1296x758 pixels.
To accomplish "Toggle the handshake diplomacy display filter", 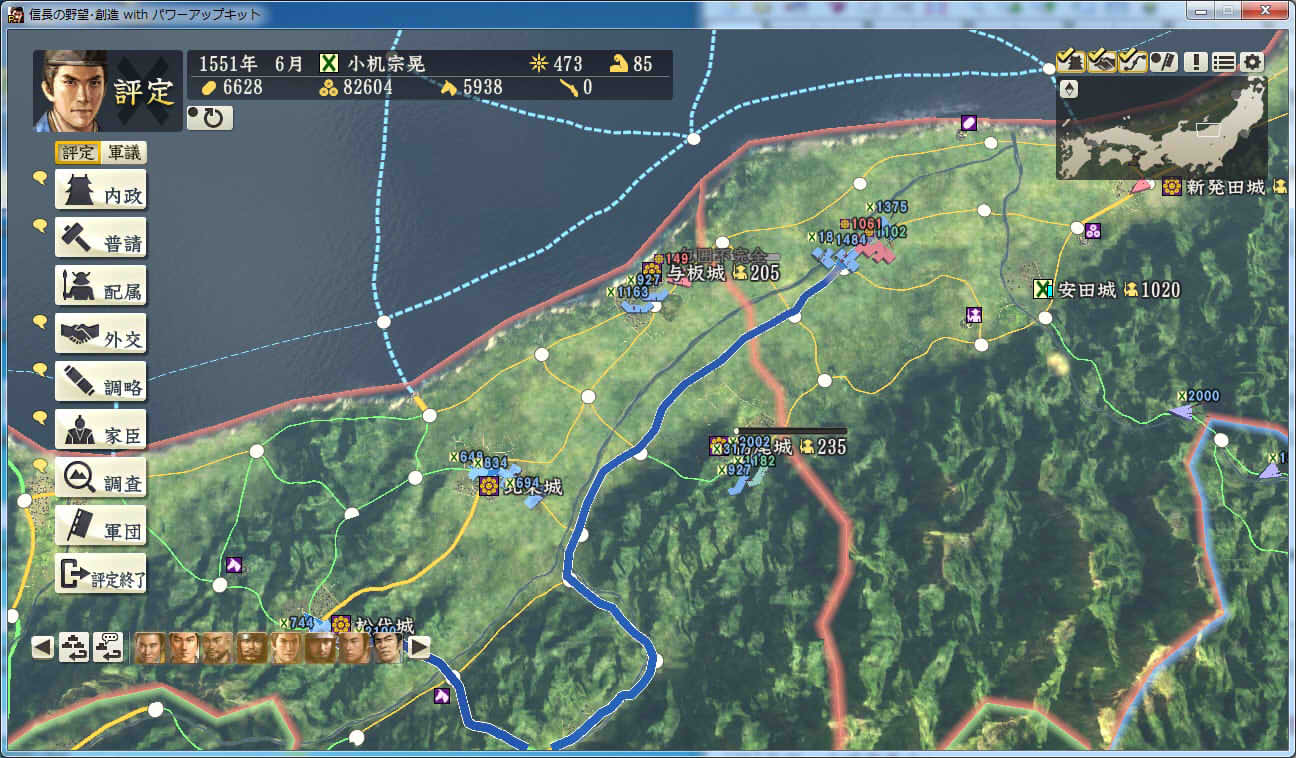I will point(1101,61).
